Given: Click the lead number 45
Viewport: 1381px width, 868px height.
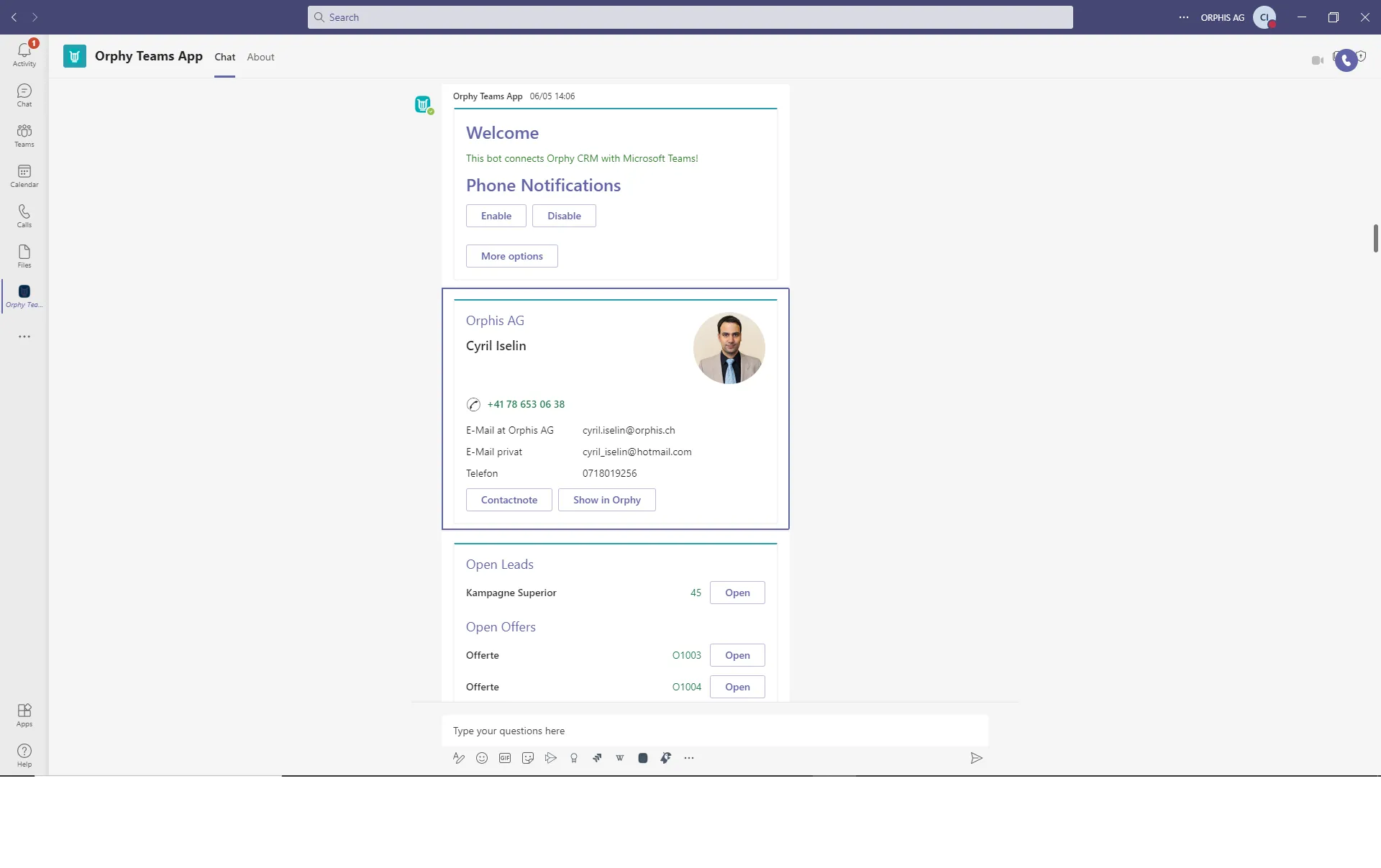Looking at the screenshot, I should (x=696, y=593).
